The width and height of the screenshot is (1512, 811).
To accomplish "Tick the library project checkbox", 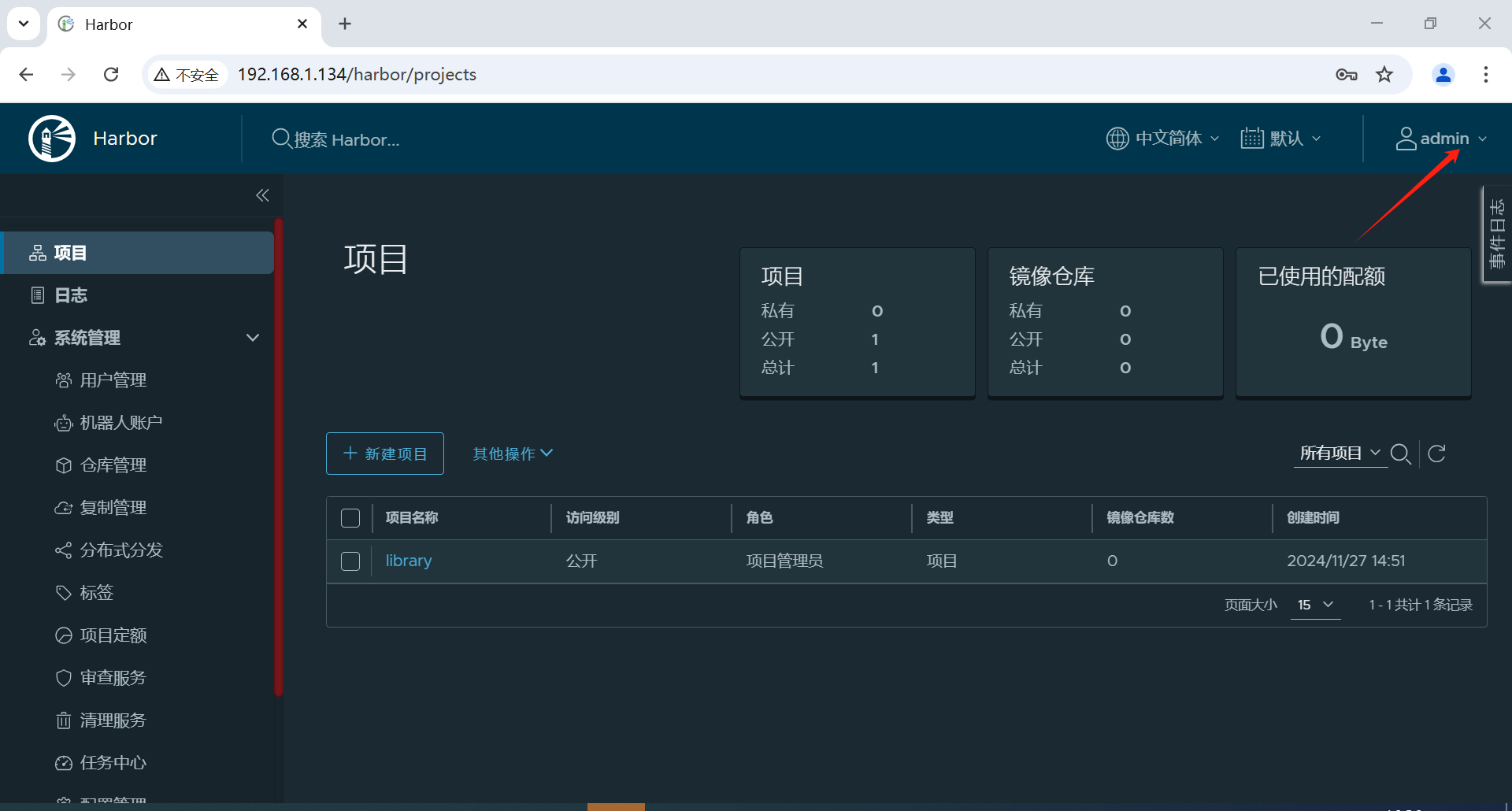I will pos(350,561).
